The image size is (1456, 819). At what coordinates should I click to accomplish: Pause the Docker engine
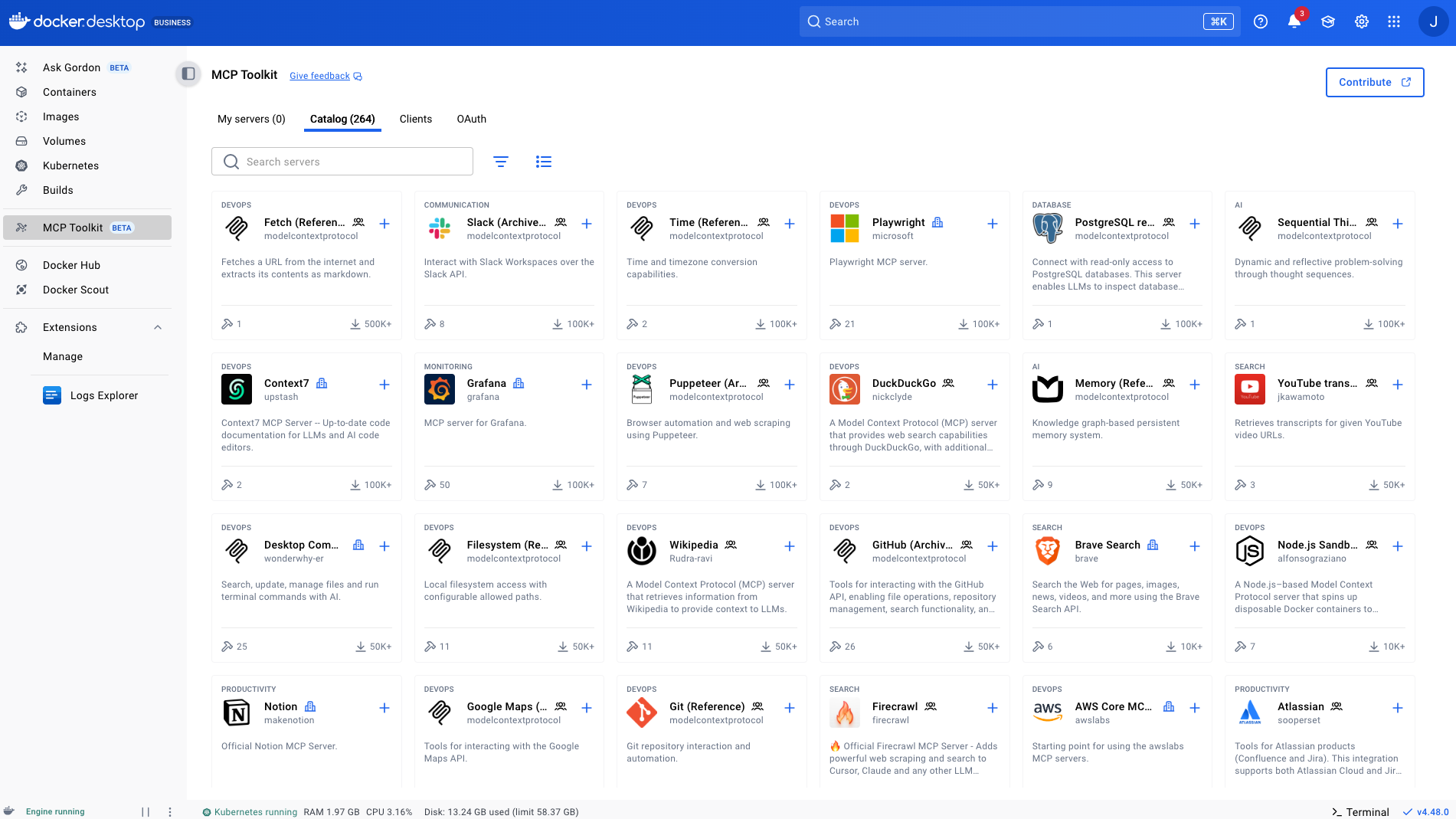point(146,812)
